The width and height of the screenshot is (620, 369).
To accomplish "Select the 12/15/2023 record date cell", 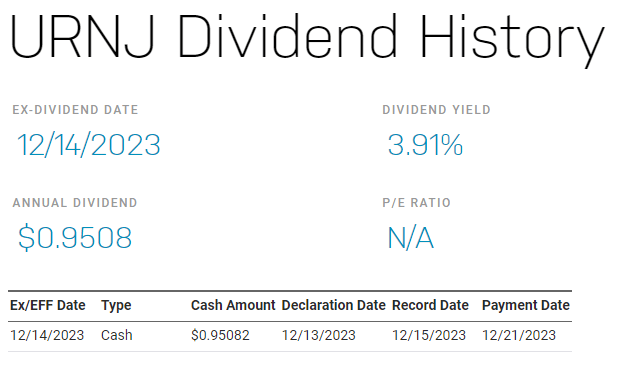I will pos(429,335).
